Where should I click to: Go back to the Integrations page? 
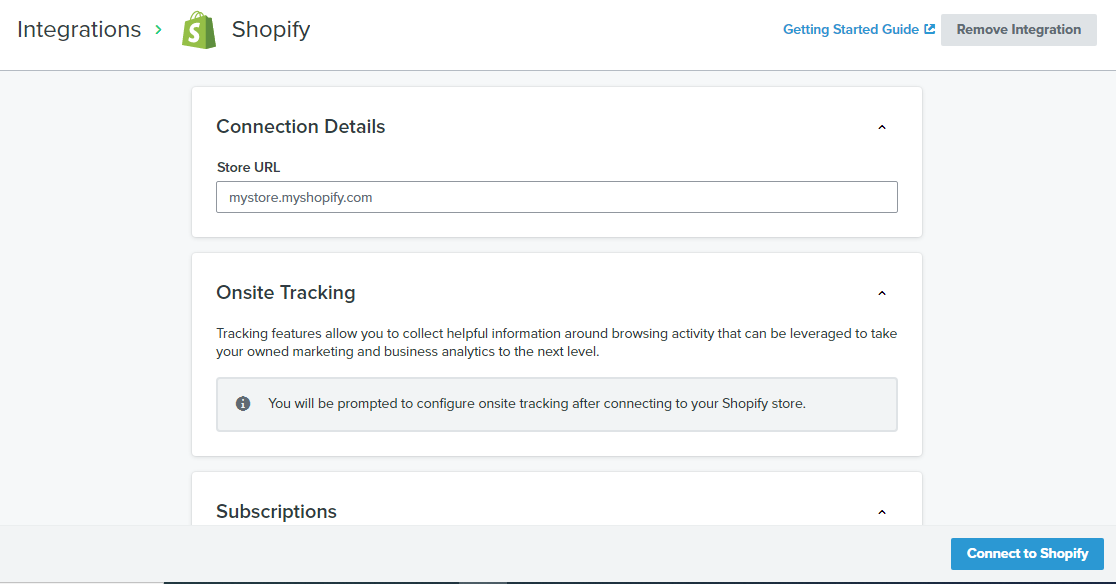coord(79,30)
